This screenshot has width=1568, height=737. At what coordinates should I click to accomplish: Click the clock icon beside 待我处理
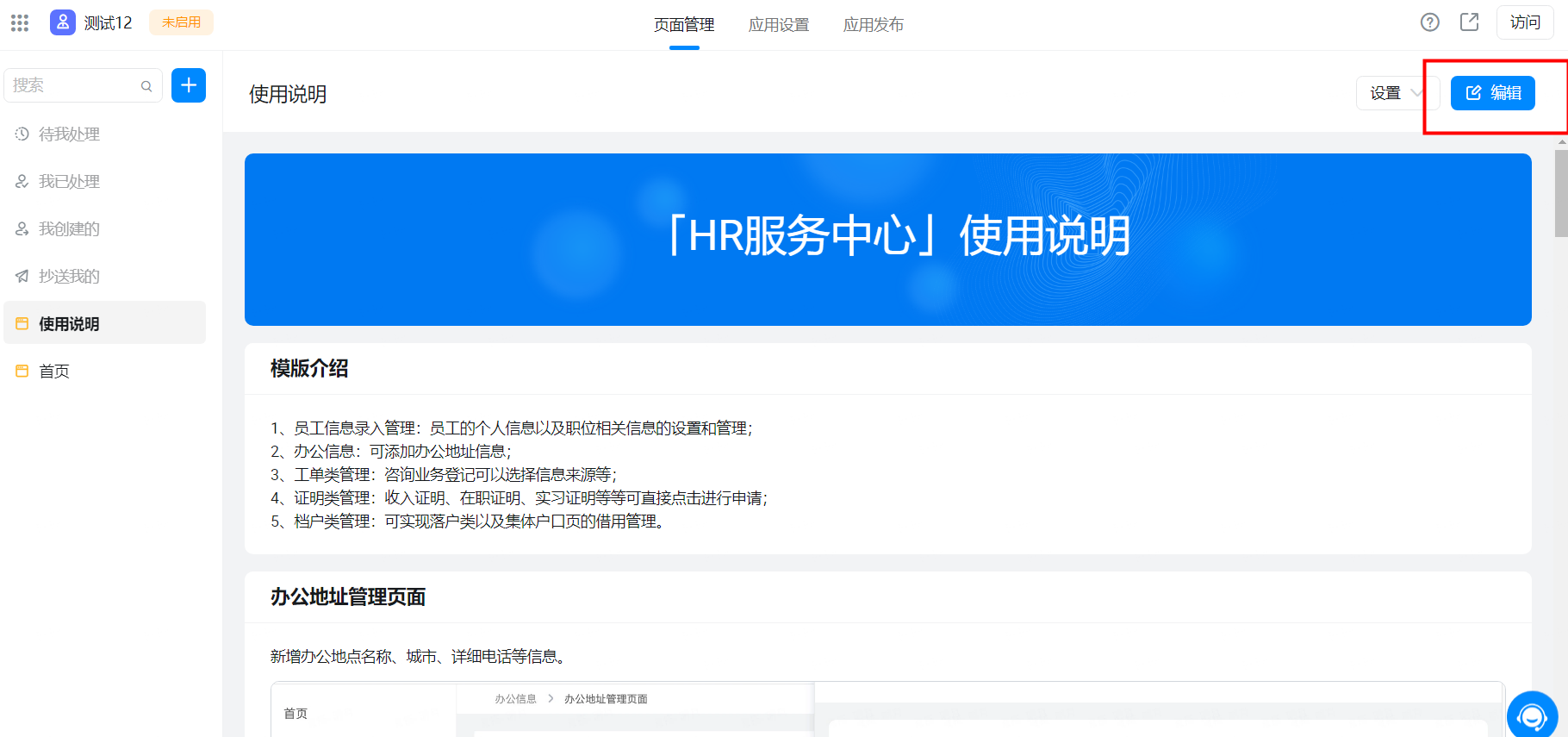pos(22,134)
